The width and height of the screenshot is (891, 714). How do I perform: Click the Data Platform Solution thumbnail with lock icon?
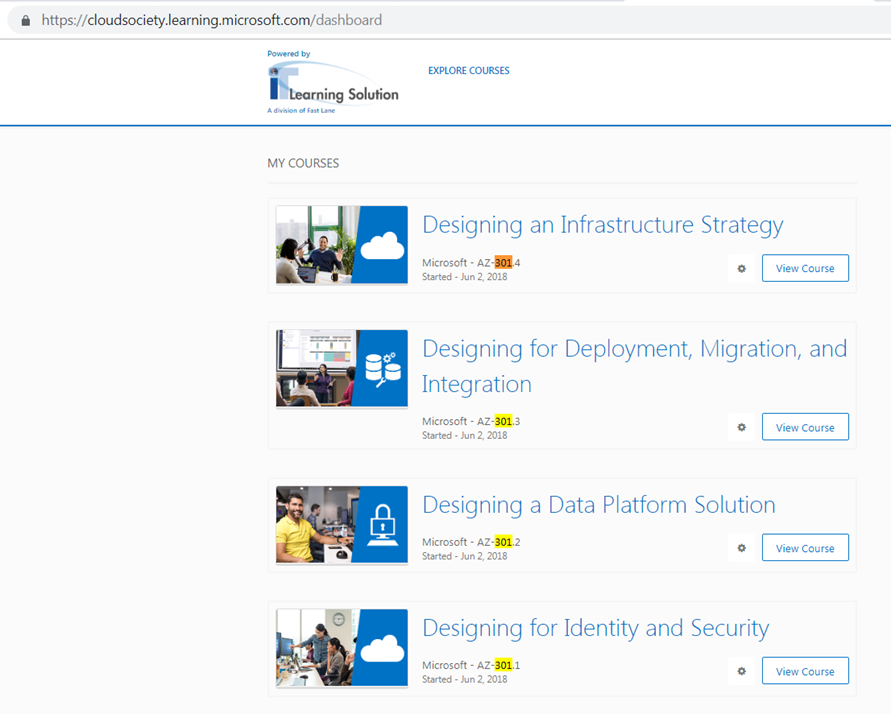[x=342, y=525]
